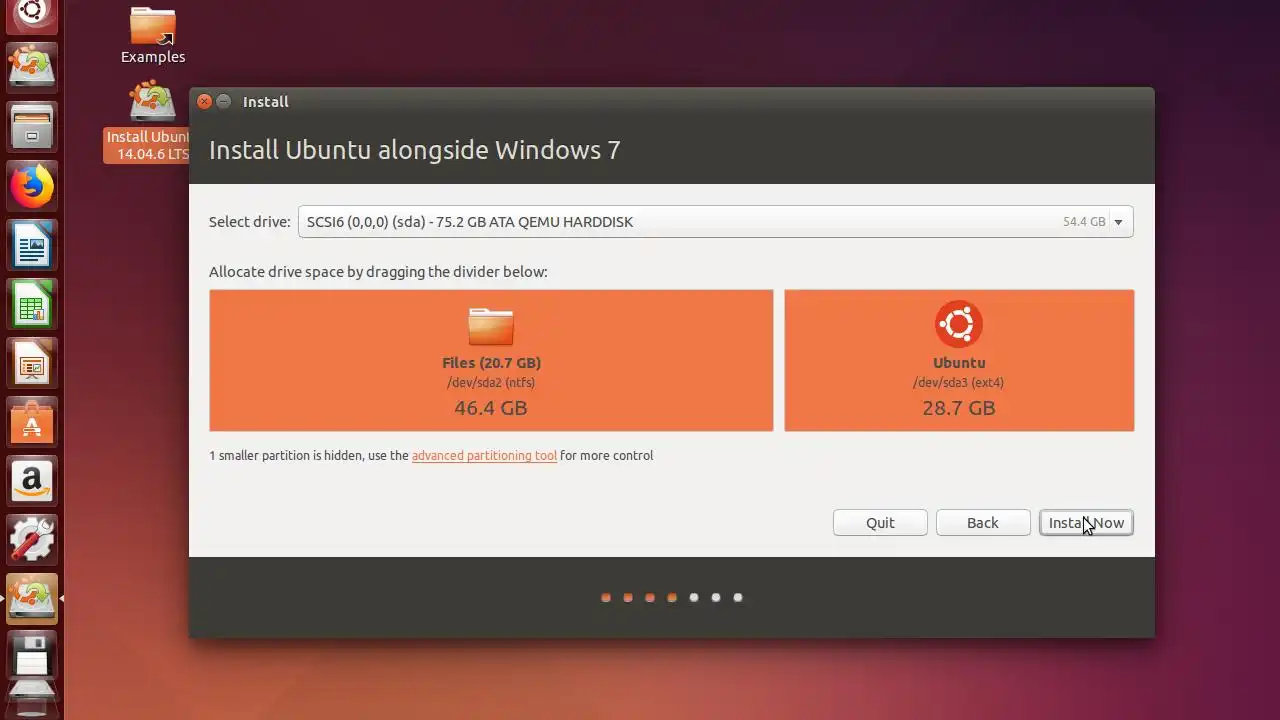Click the topmost installer icon in launcher

[32, 67]
